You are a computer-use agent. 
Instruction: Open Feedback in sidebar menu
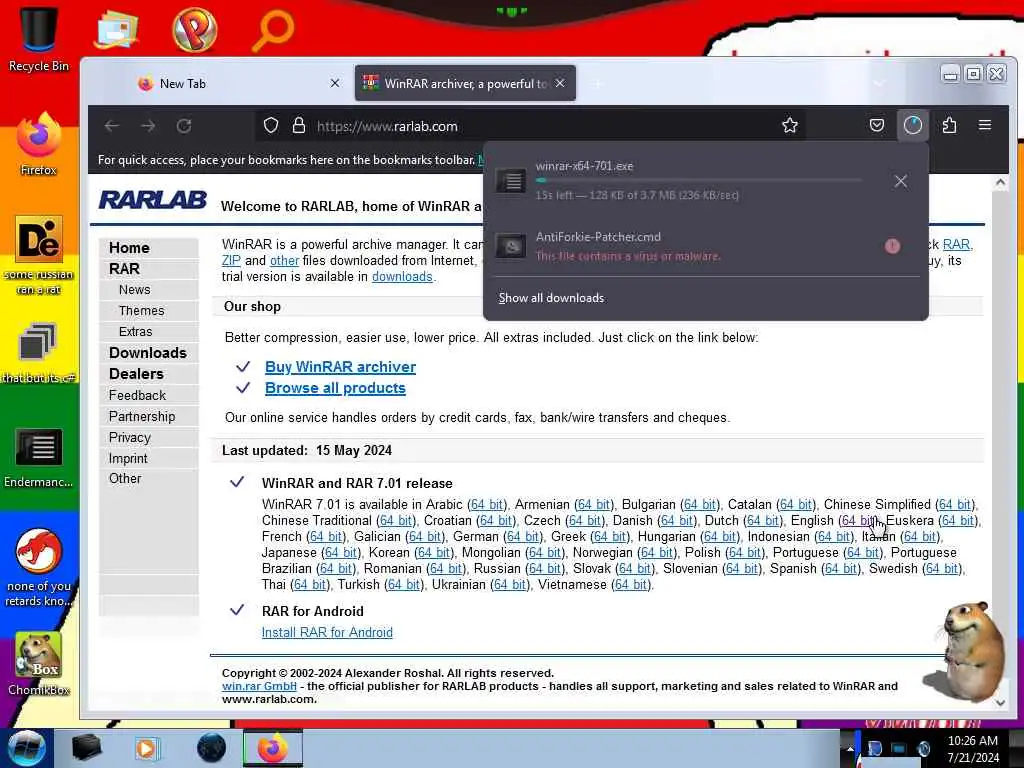click(137, 395)
